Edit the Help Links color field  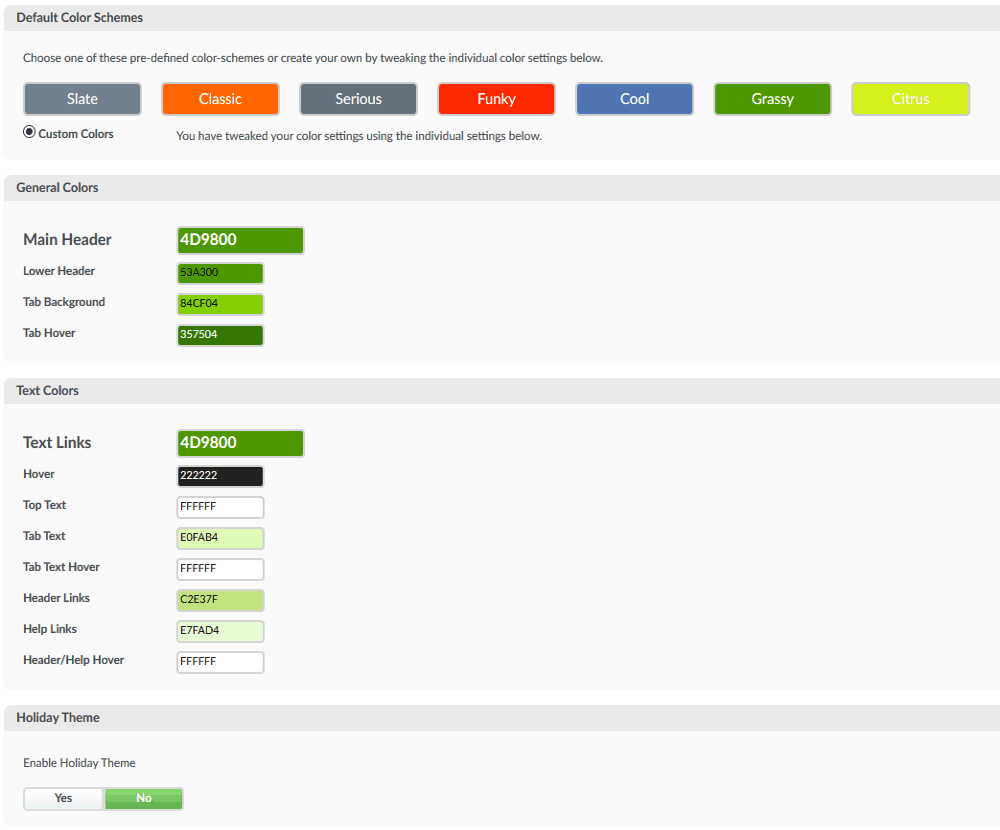(220, 631)
